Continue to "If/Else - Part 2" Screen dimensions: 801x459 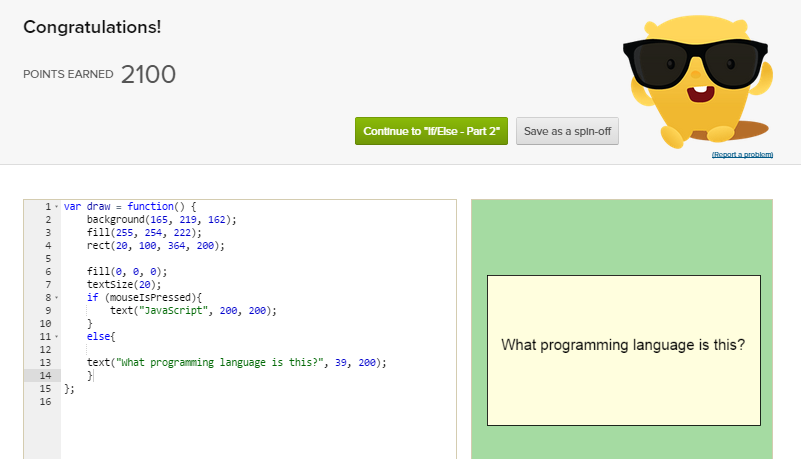point(432,131)
